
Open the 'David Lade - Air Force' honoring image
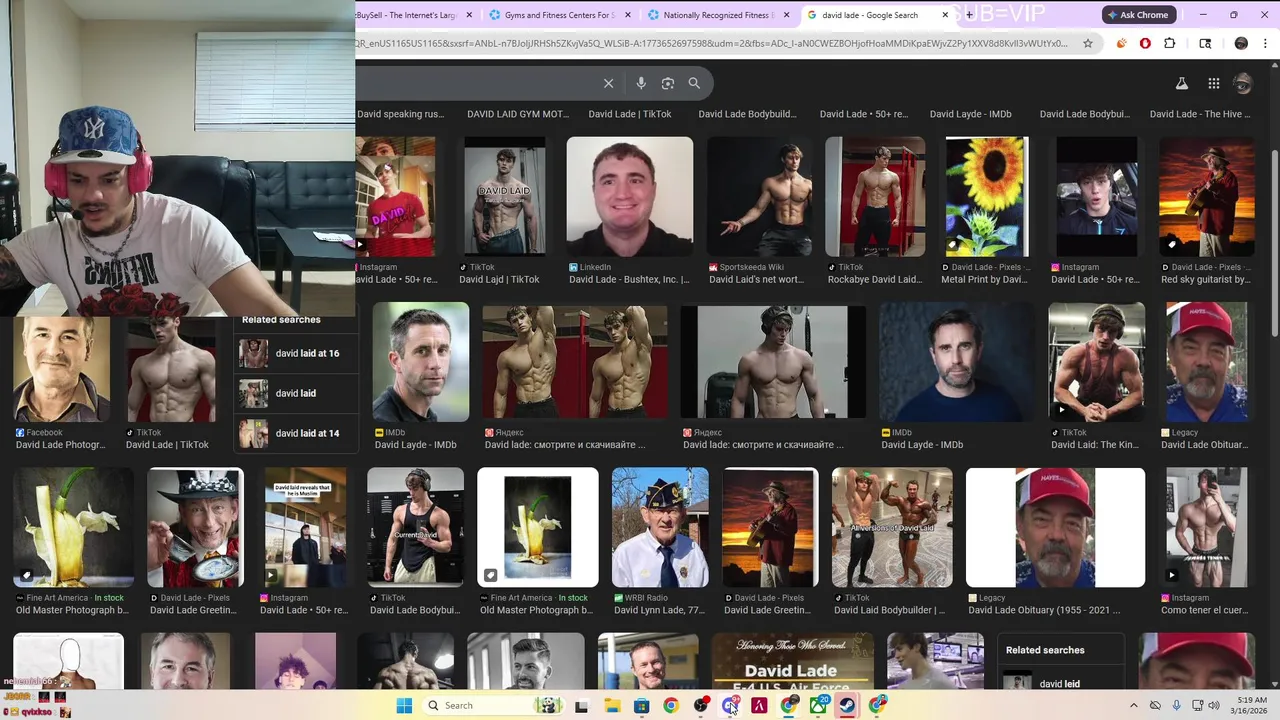coord(791,661)
